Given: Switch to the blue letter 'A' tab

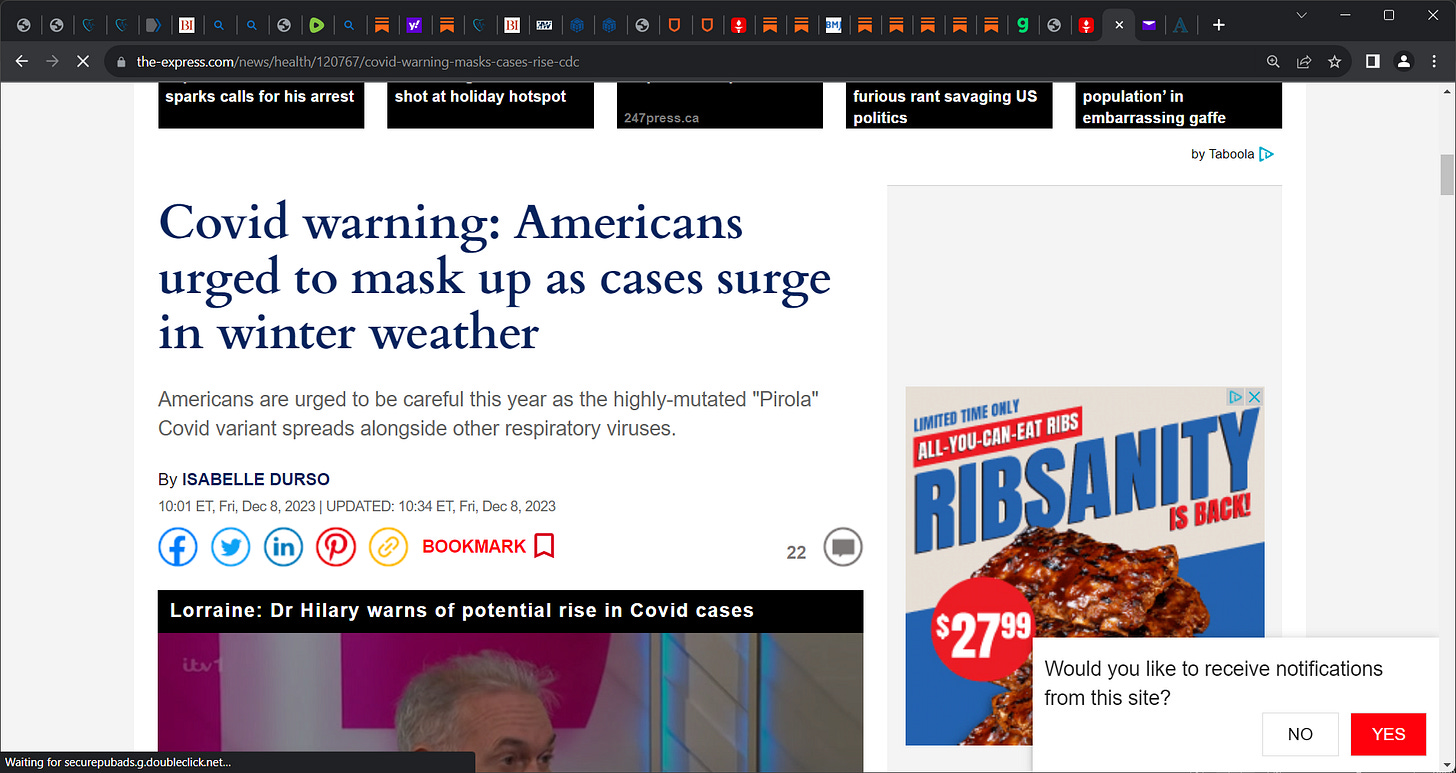Looking at the screenshot, I should pos(1180,25).
